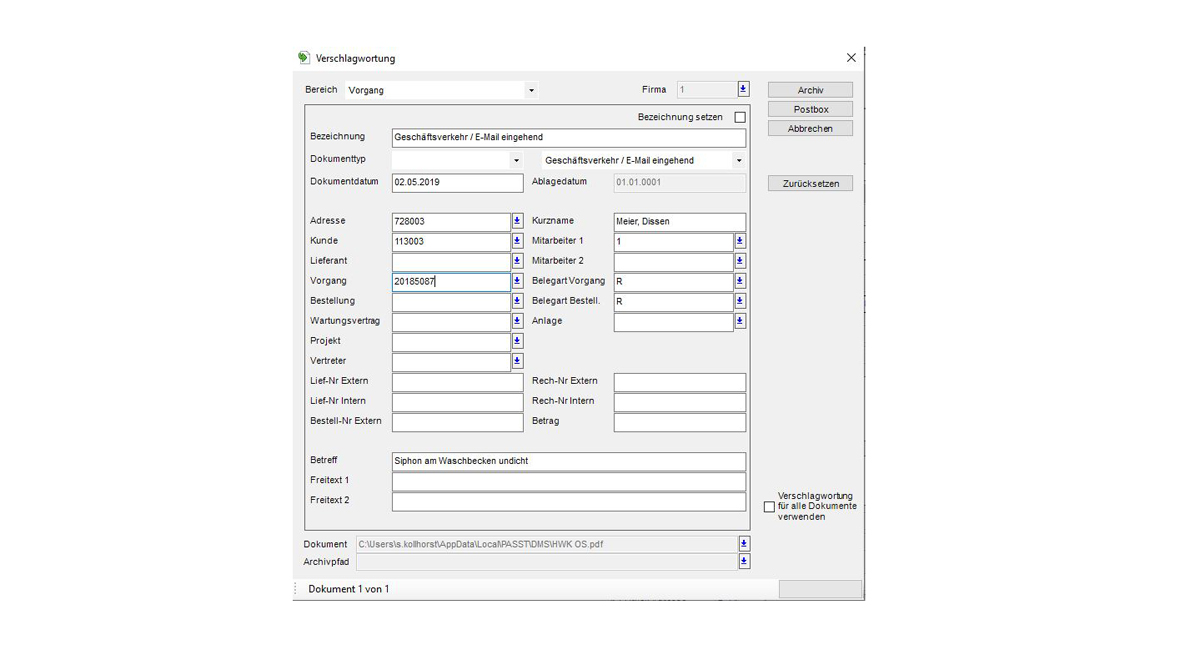This screenshot has width=1180, height=650.
Task: Click the Archiv button
Action: [x=810, y=90]
